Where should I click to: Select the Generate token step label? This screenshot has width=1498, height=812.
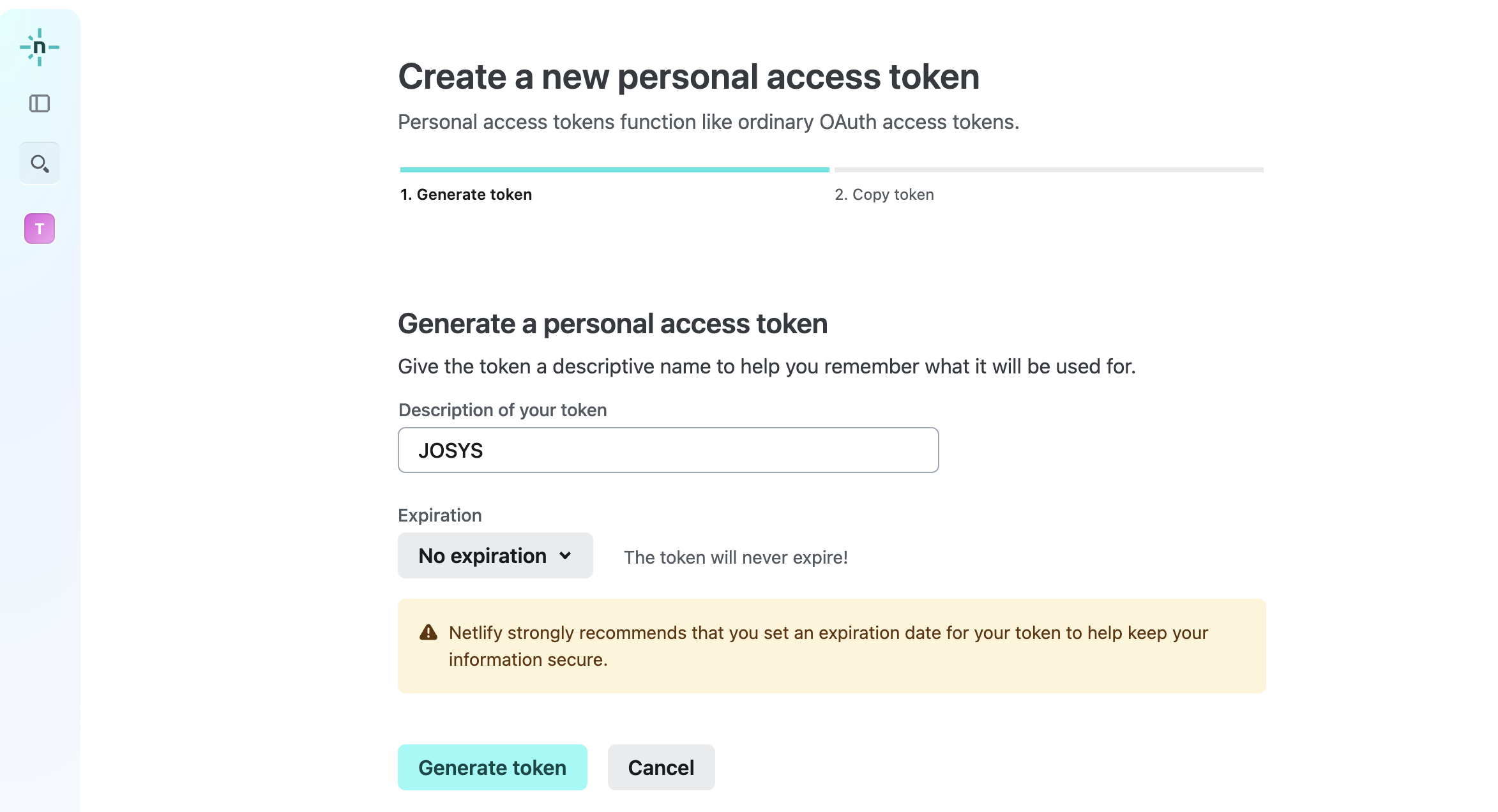pyautogui.click(x=466, y=195)
